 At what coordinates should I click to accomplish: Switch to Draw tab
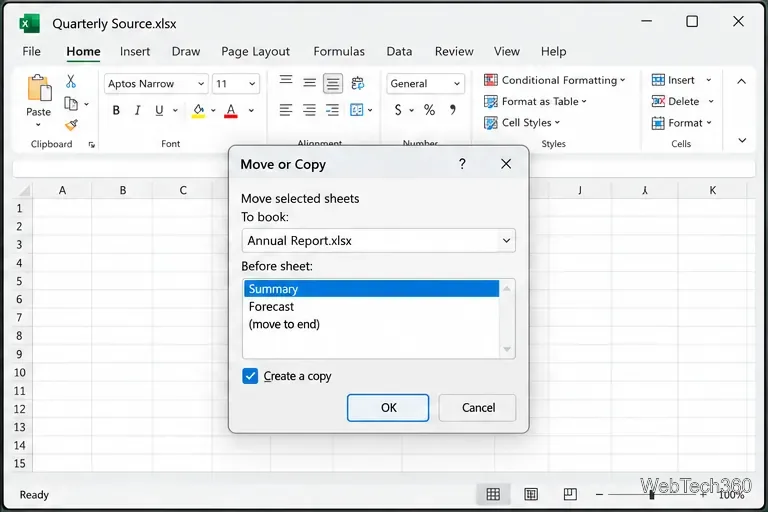pos(186,51)
